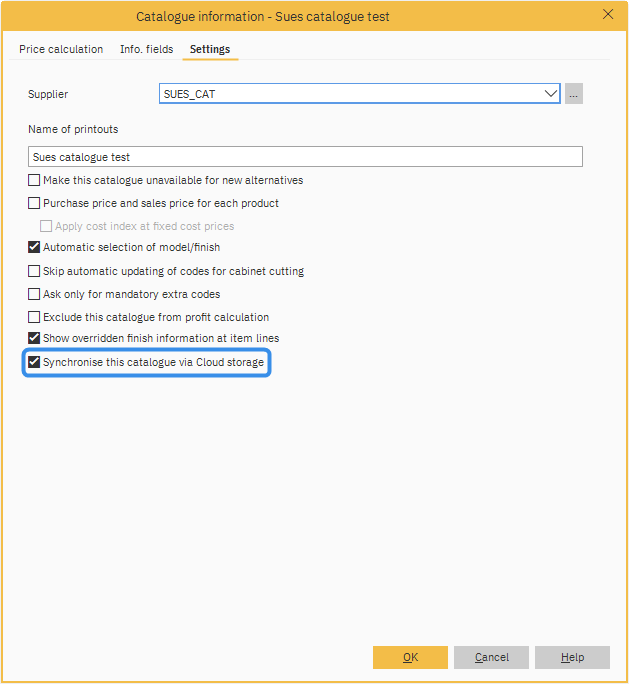The image size is (629, 684).
Task: Switch to the Price calculation tab
Action: pos(61,49)
